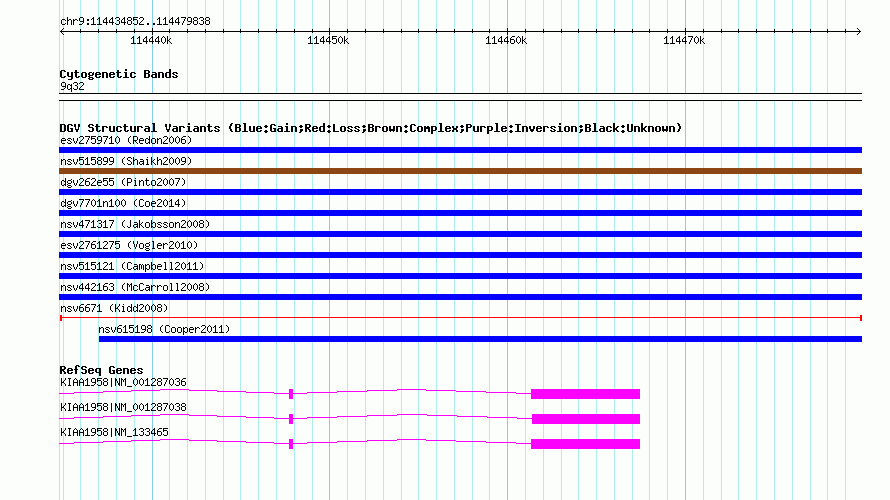Click the small exon of NM_001287036
Viewport: 890px width, 500px height.
pyautogui.click(x=291, y=394)
